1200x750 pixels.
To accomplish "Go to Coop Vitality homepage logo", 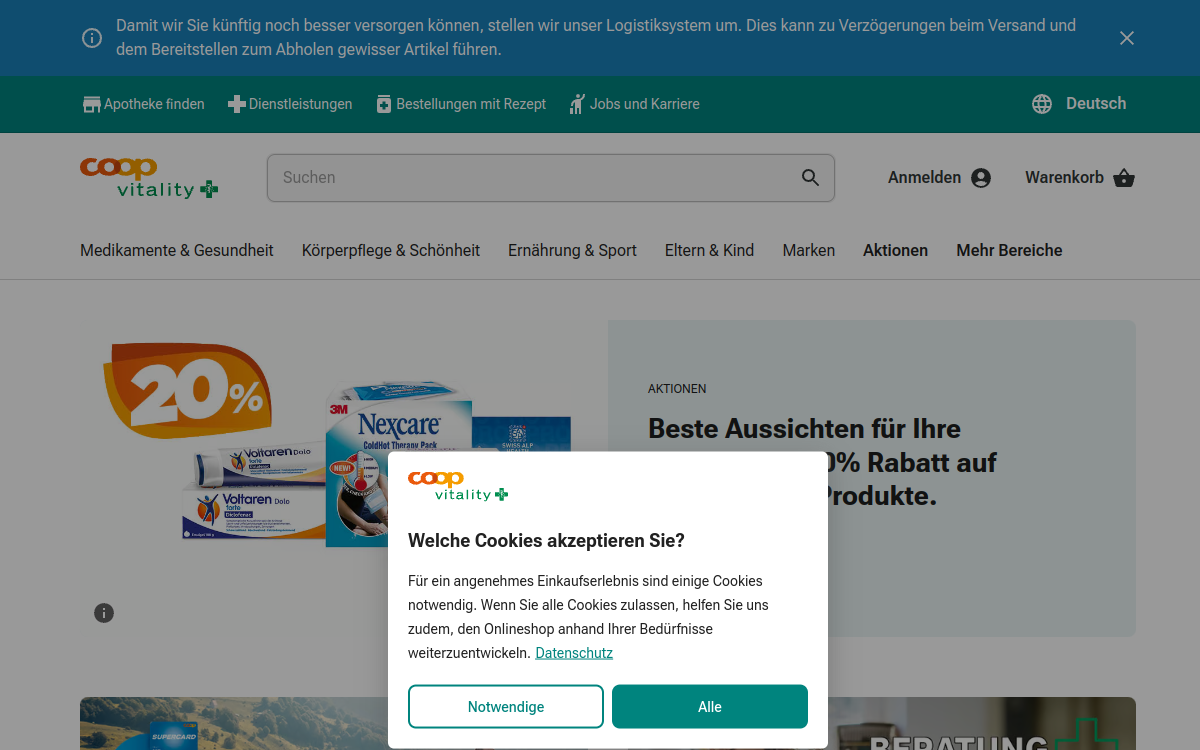I will (149, 177).
